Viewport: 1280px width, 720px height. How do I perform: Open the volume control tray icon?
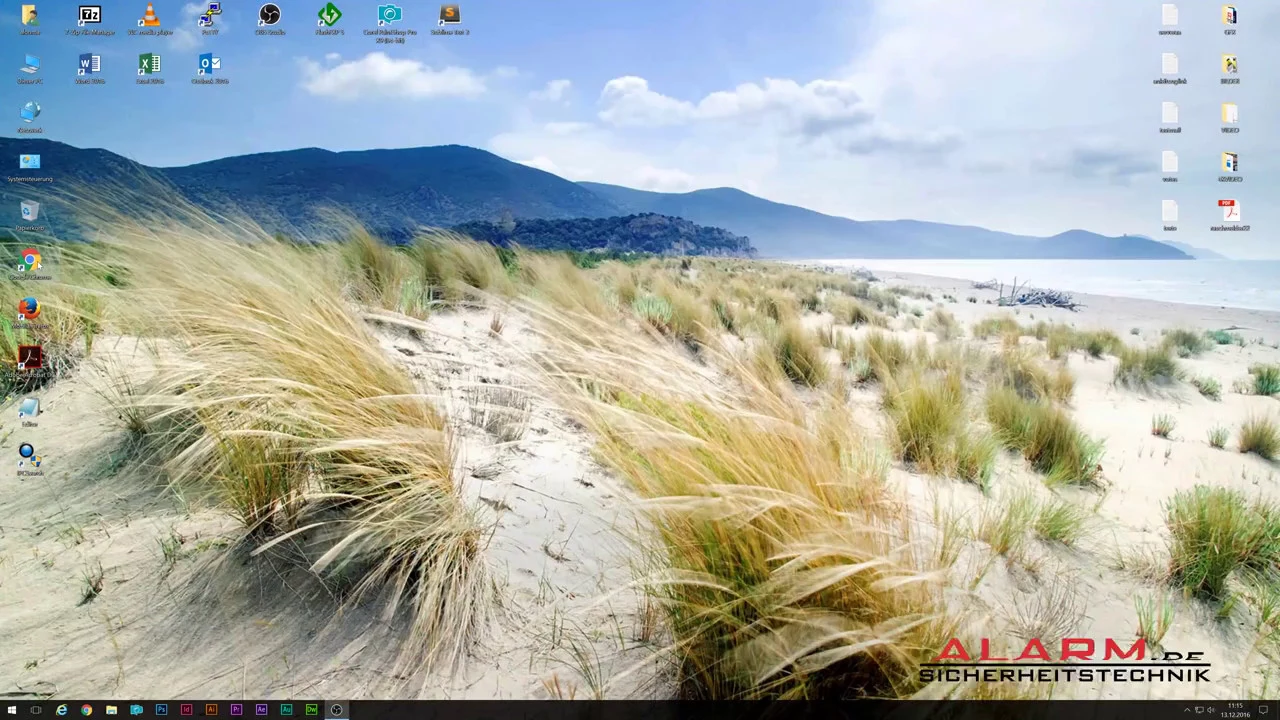1210,710
